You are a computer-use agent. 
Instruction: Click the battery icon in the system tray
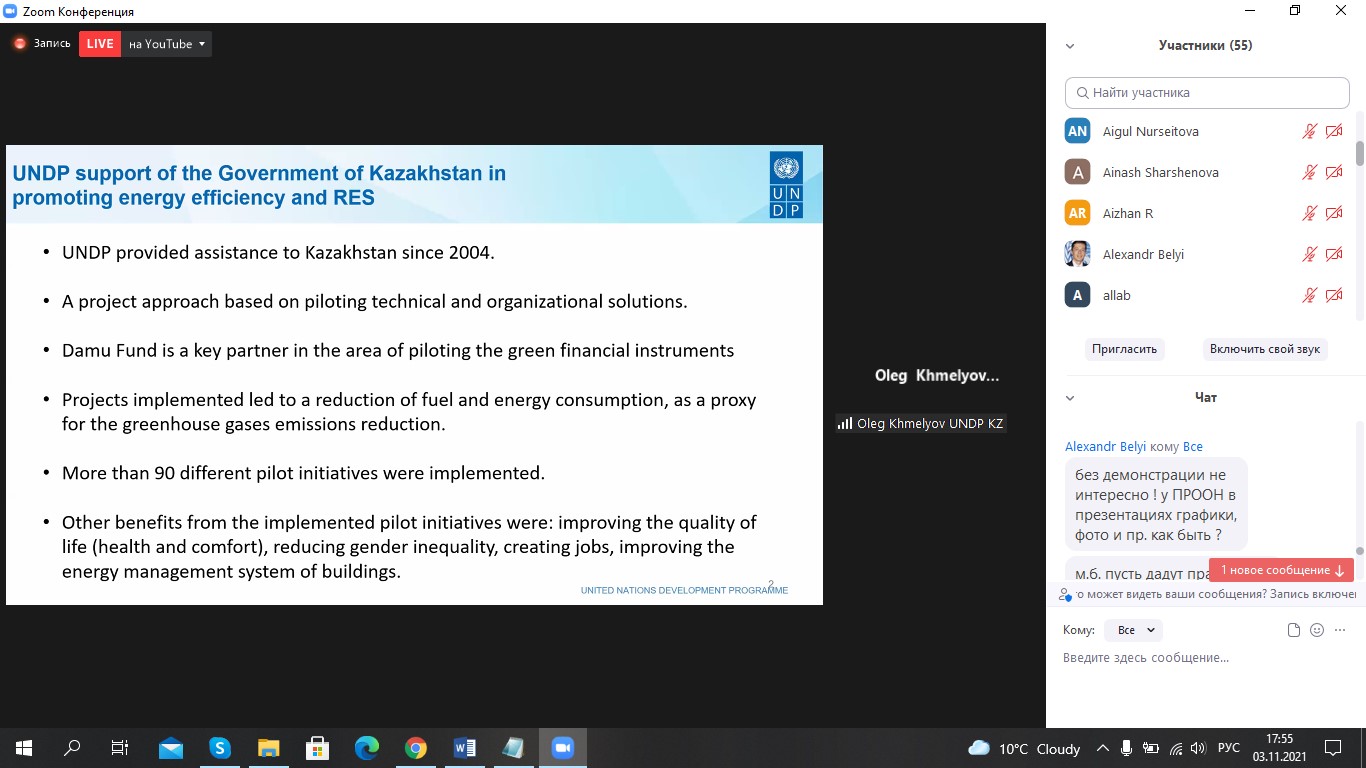[x=1151, y=748]
